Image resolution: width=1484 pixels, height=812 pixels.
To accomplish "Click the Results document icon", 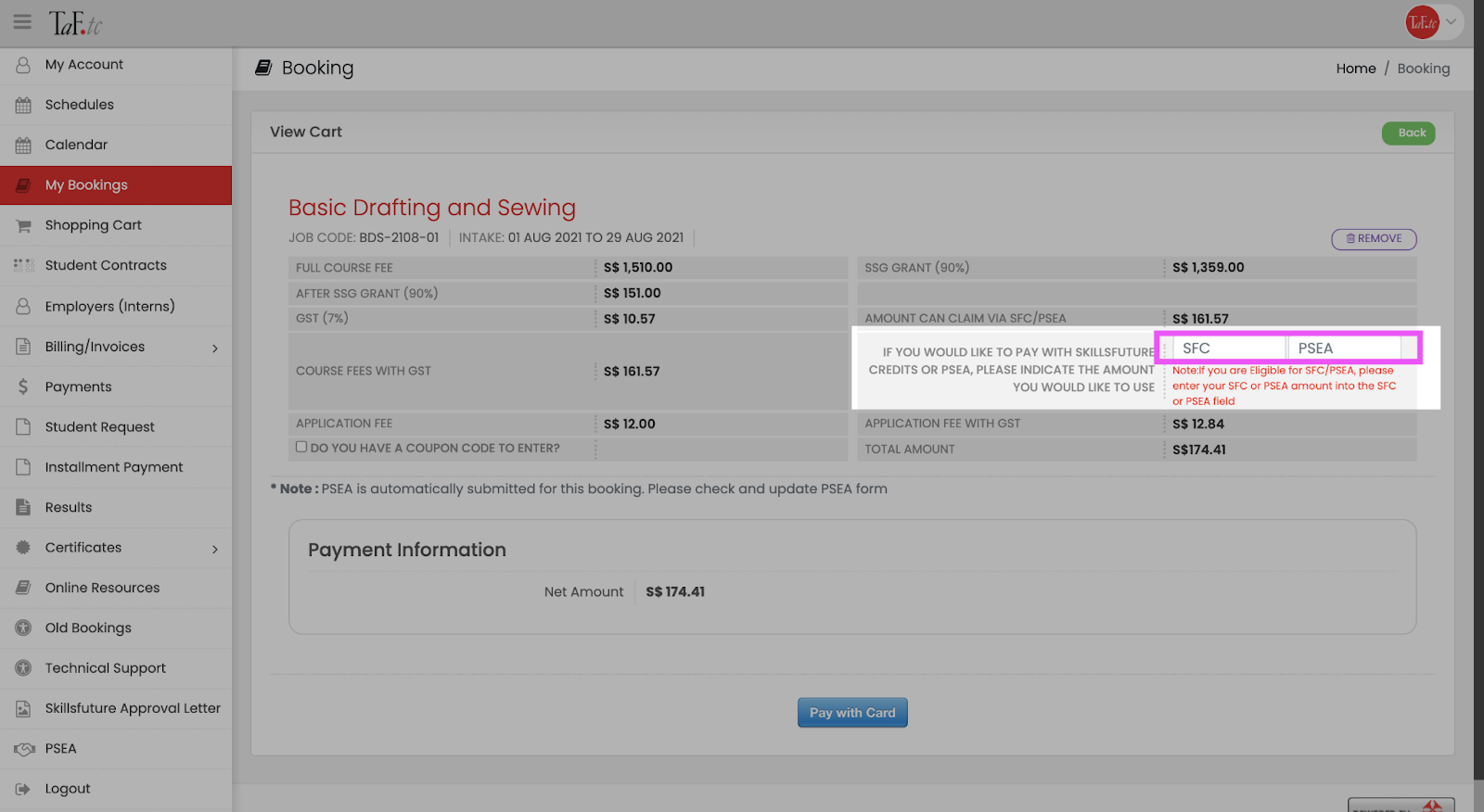I will click(x=23, y=507).
